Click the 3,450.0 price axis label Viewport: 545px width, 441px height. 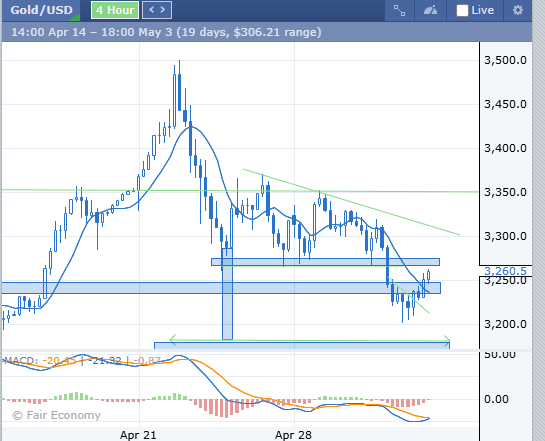(x=505, y=104)
